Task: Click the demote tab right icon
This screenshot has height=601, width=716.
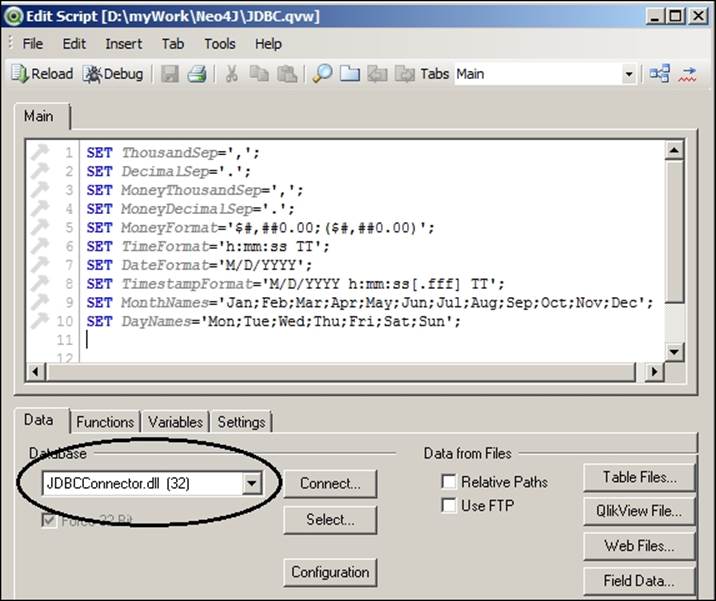Action: (405, 74)
